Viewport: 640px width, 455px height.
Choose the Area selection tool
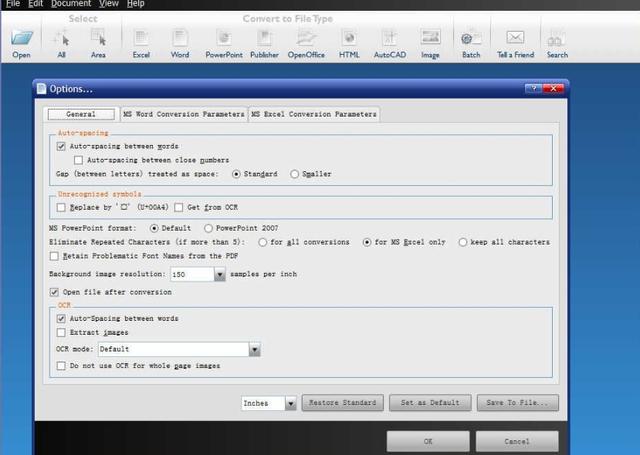98,38
